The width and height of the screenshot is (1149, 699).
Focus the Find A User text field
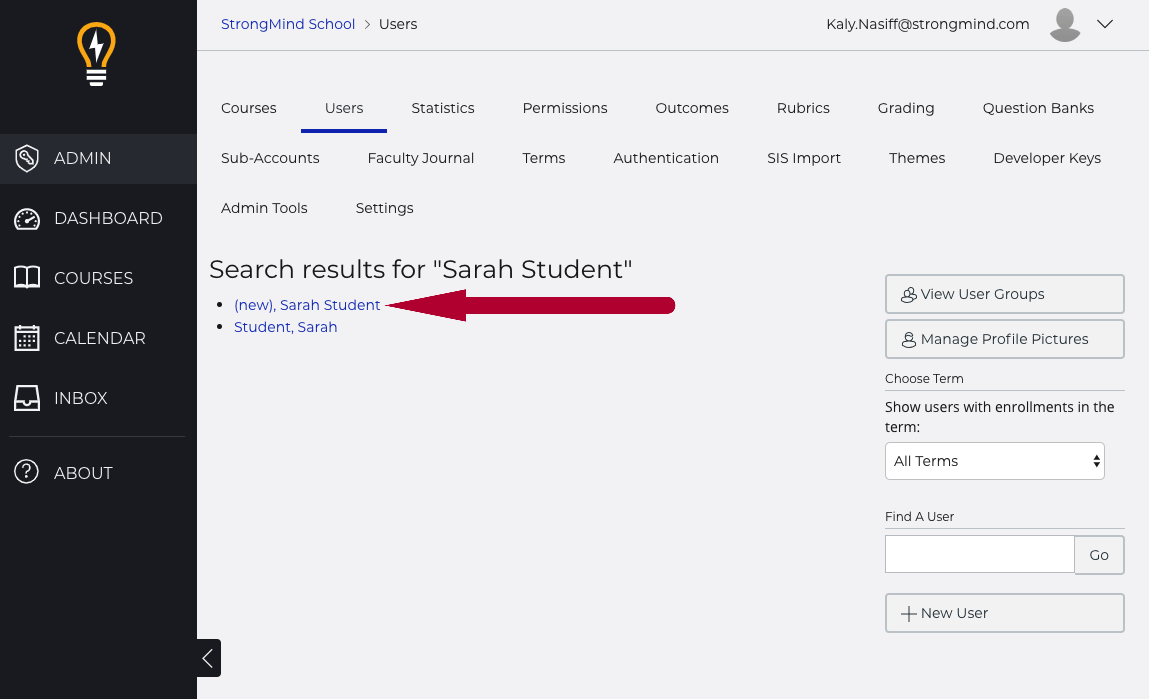980,554
